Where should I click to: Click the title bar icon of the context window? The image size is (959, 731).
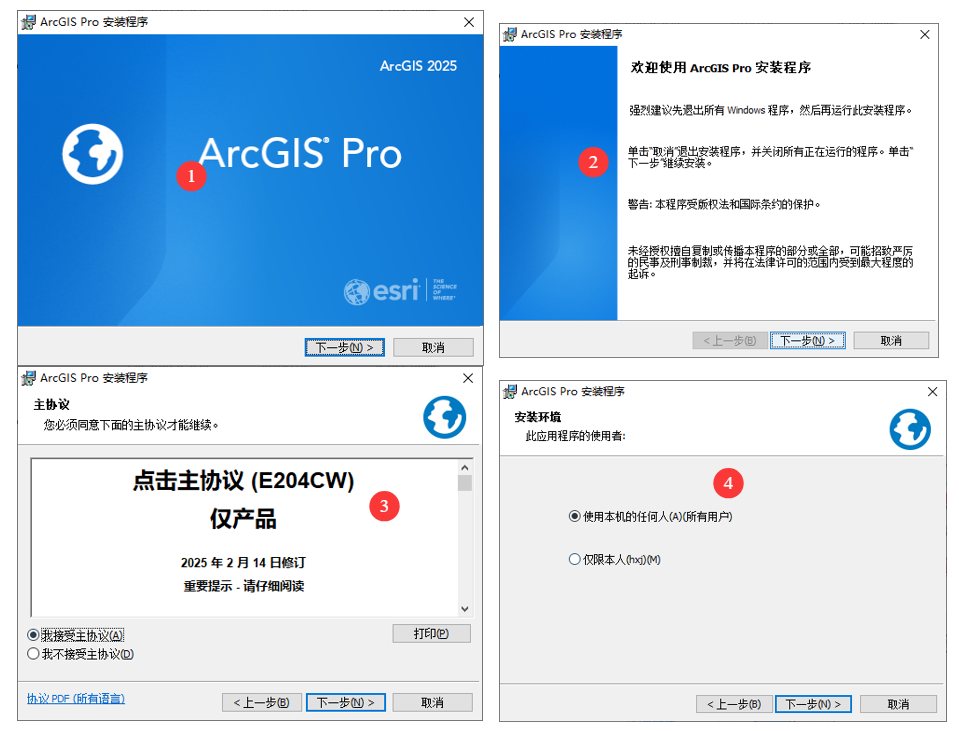click(x=509, y=391)
